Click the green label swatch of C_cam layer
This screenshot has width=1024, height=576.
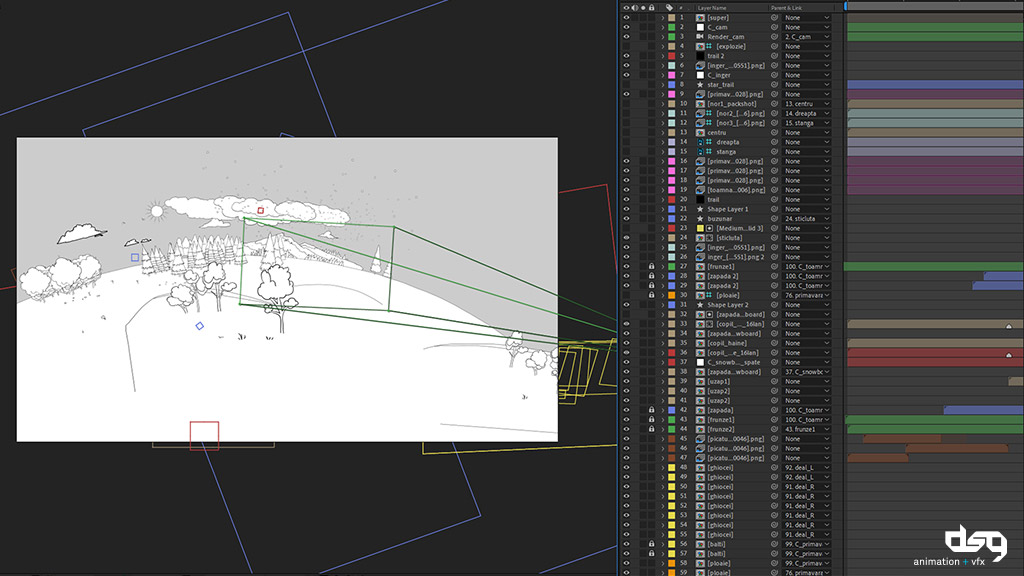tap(671, 27)
